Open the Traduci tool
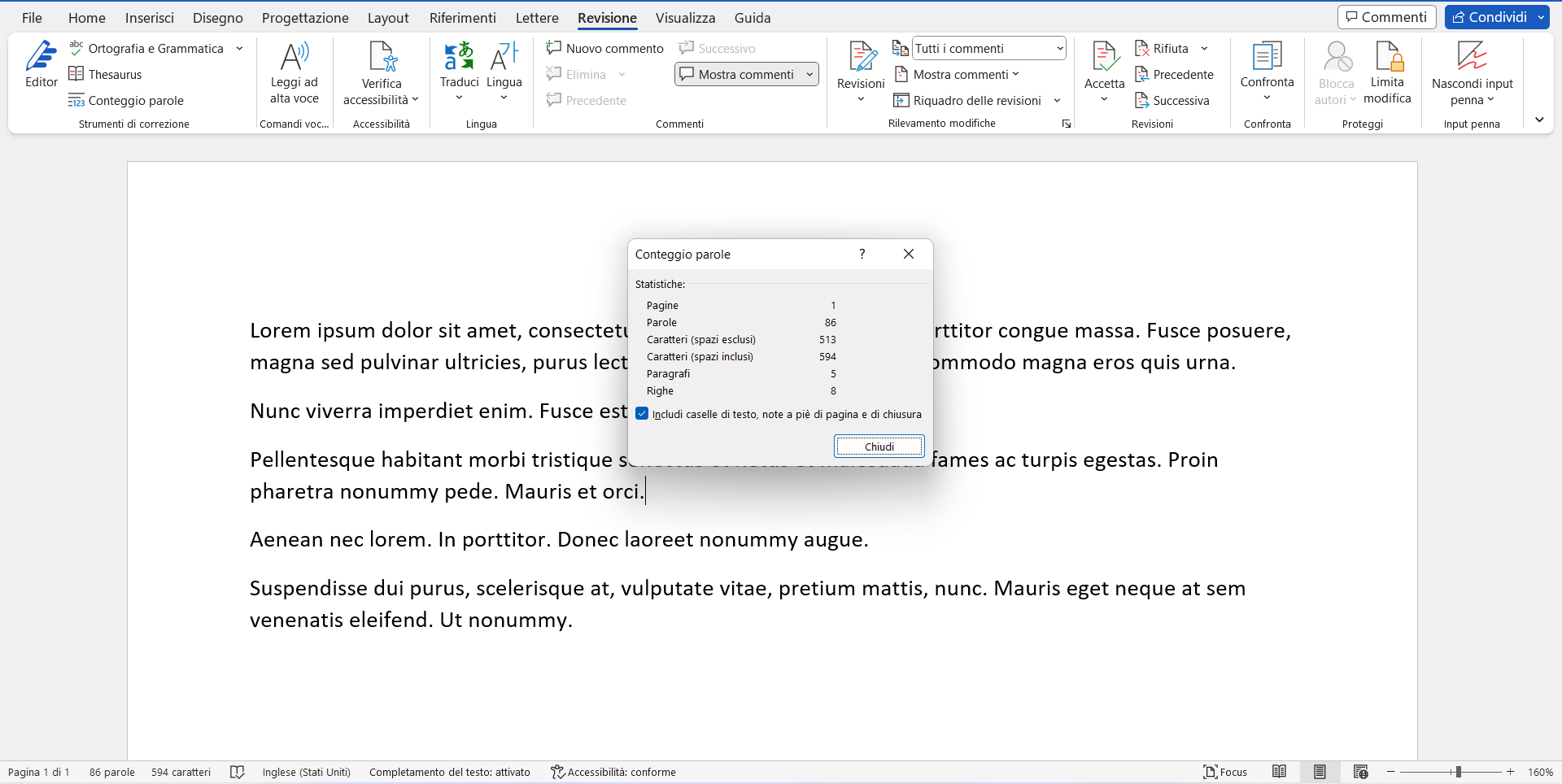The height and width of the screenshot is (784, 1562). [x=460, y=73]
